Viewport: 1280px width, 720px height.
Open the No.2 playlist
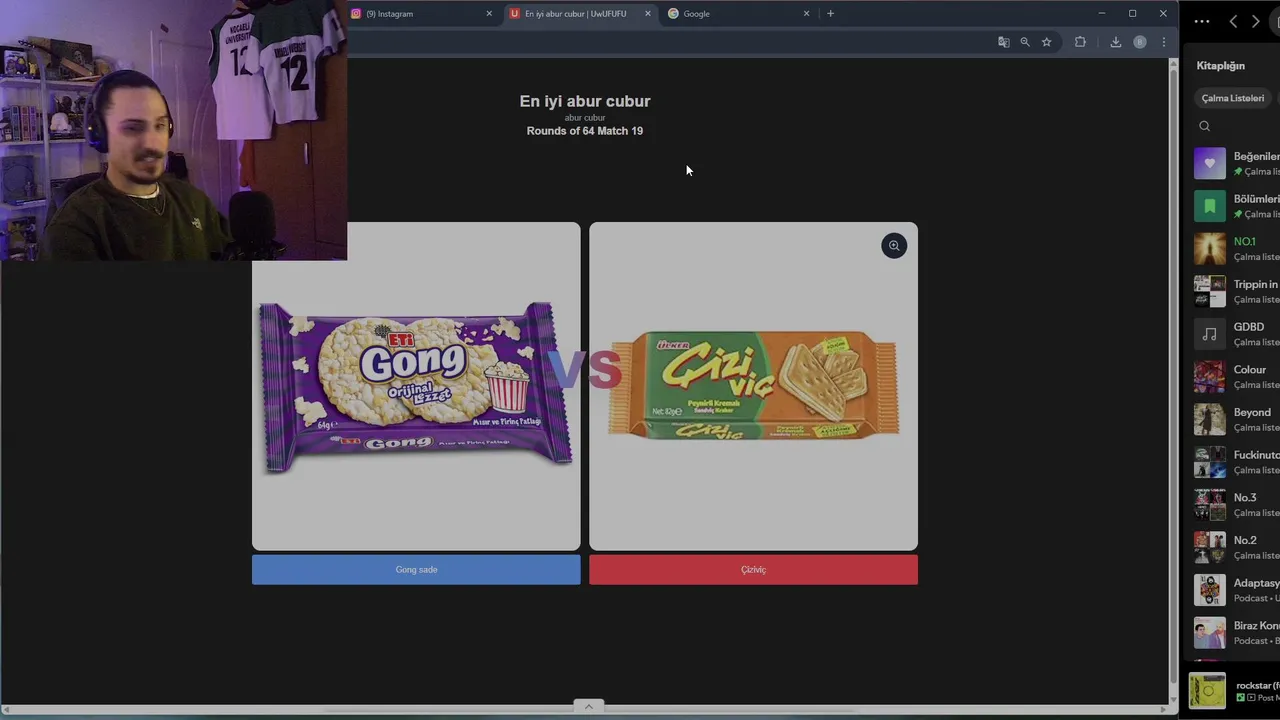click(x=1237, y=547)
